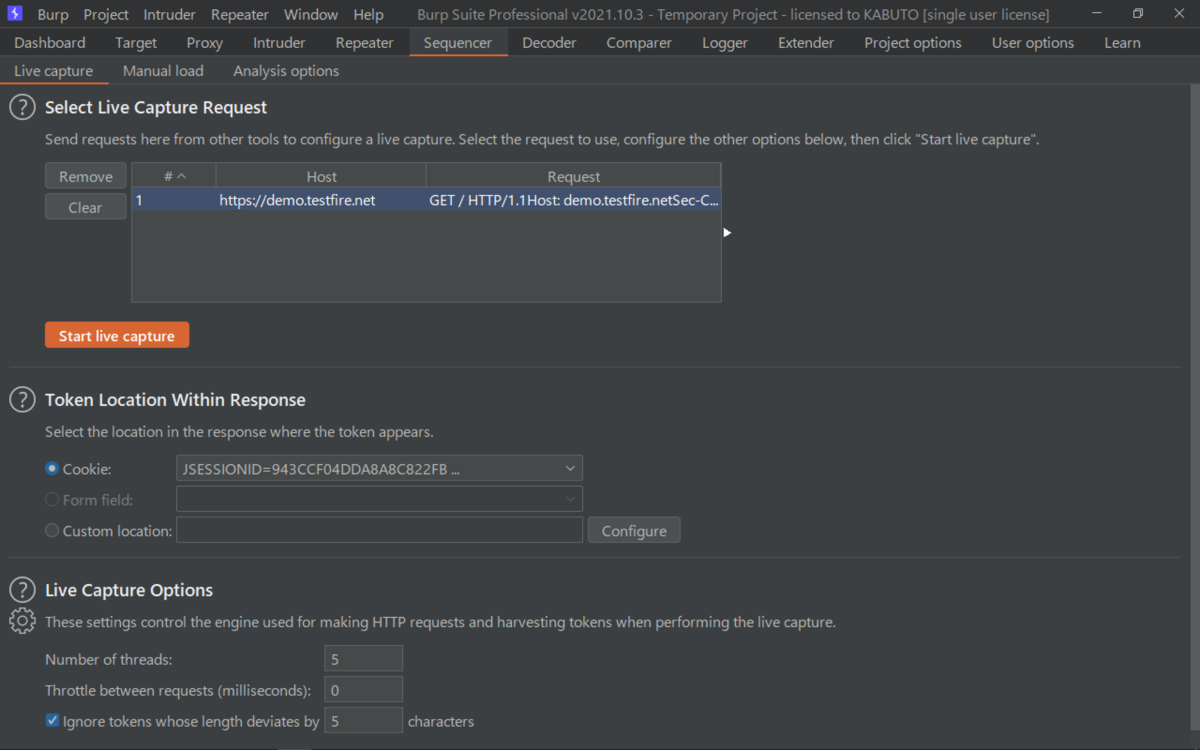Switch to the Comparer tab
Screen dimensions: 1200x750
click(x=639, y=42)
